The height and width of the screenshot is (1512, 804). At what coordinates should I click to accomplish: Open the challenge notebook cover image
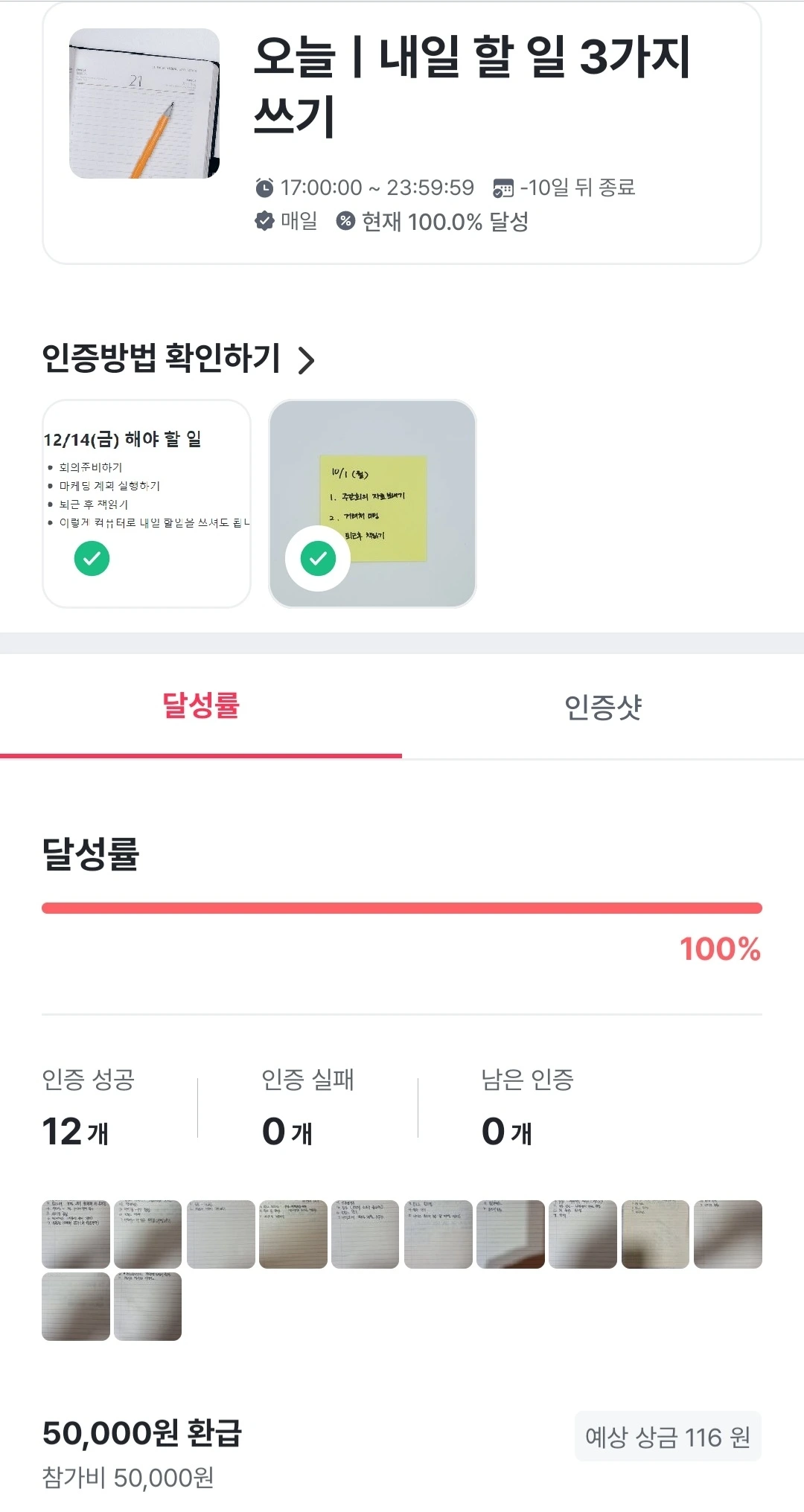pos(144,103)
